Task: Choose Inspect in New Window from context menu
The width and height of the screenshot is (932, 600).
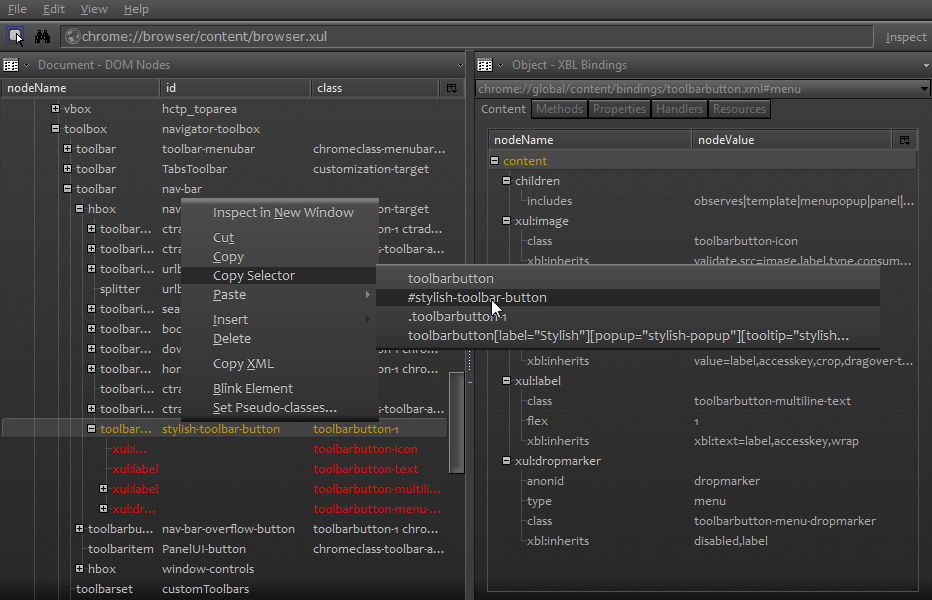Action: 283,212
